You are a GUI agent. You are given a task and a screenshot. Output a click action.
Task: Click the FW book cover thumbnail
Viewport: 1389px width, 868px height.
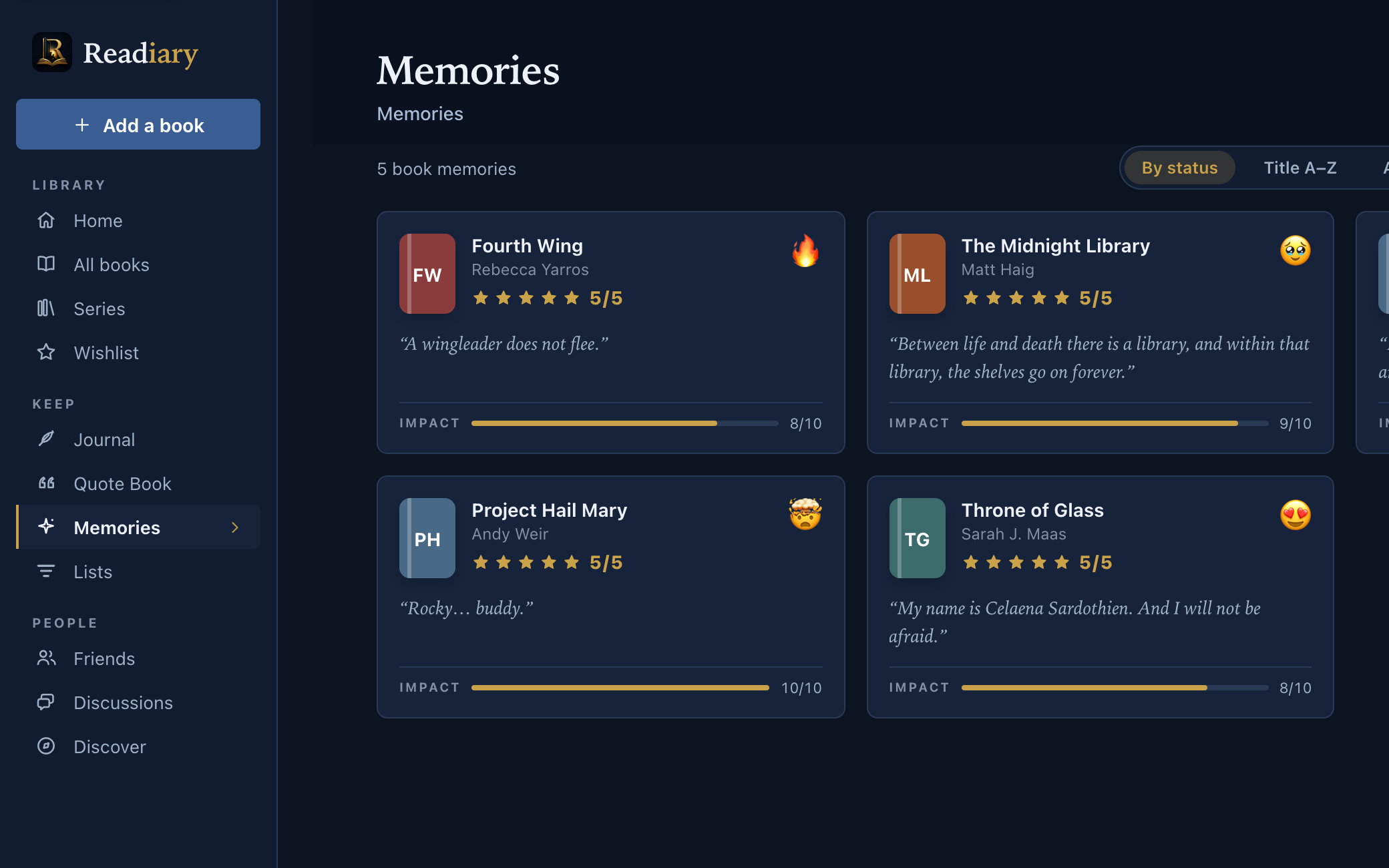(427, 274)
